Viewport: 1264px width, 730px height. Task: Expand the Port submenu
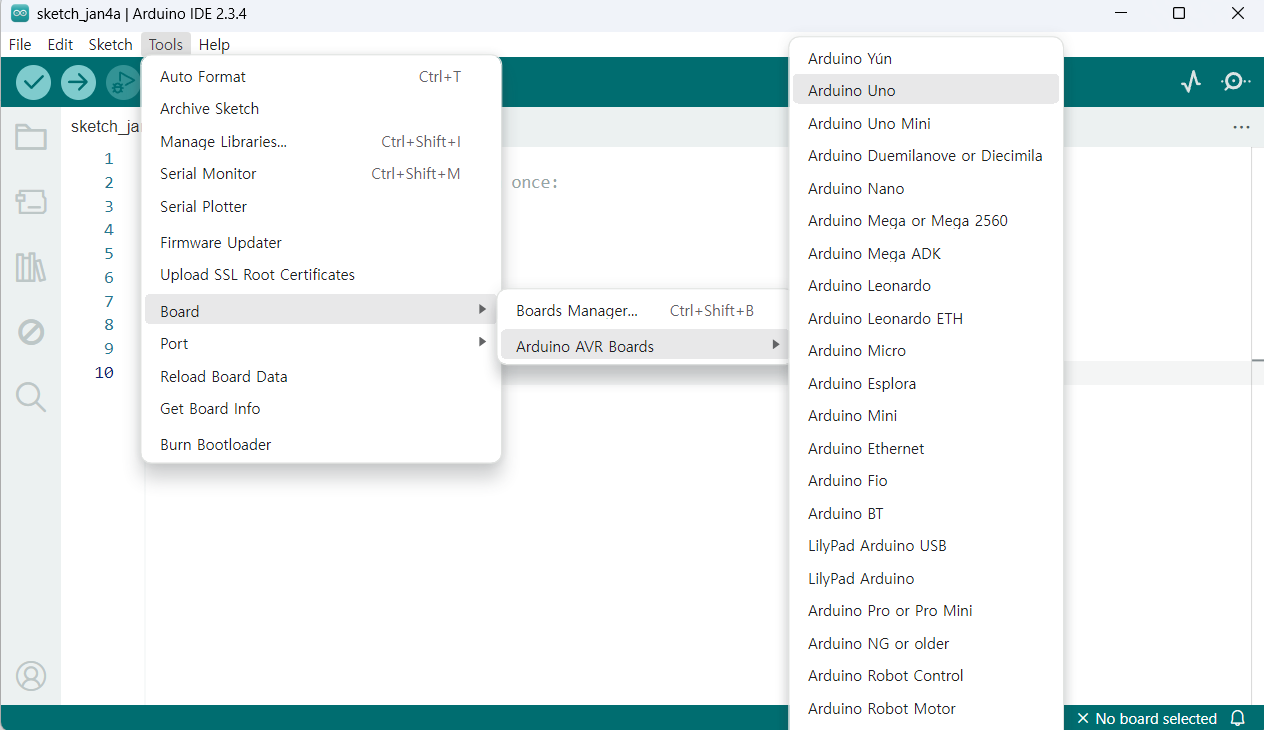pos(321,343)
